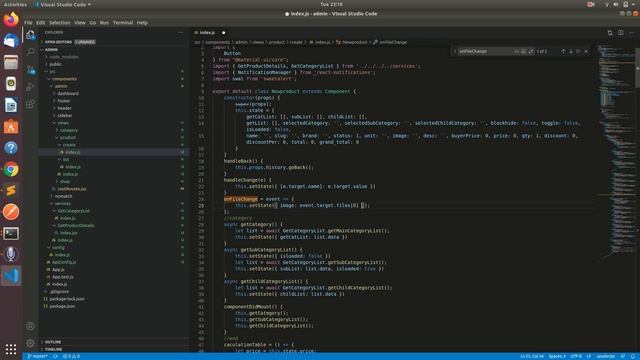Click the unsaved dot on index.js tab
Screen dimensions: 640x360
click(x=223, y=33)
